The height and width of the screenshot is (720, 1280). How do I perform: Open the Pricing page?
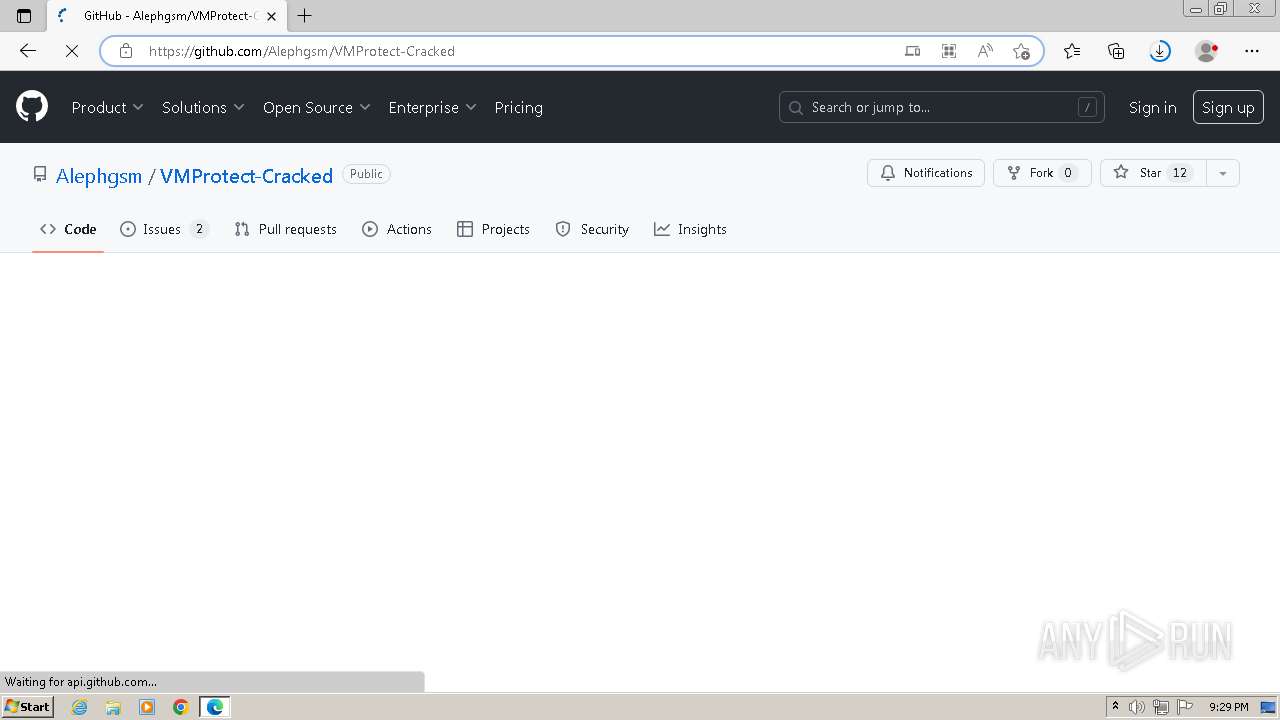tap(518, 107)
